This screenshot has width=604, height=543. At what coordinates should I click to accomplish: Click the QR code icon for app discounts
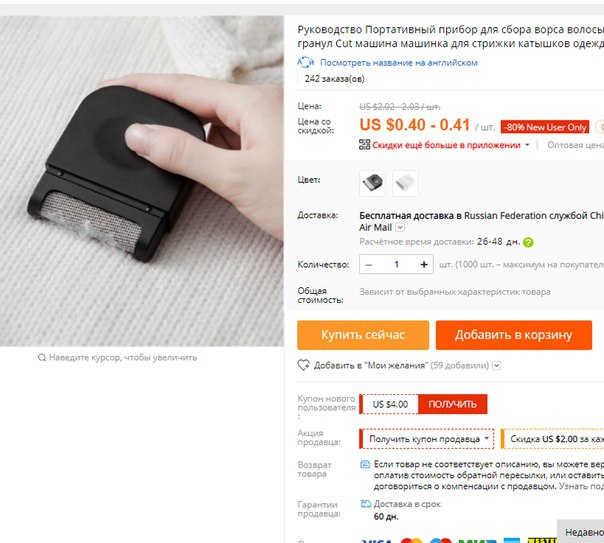[364, 145]
